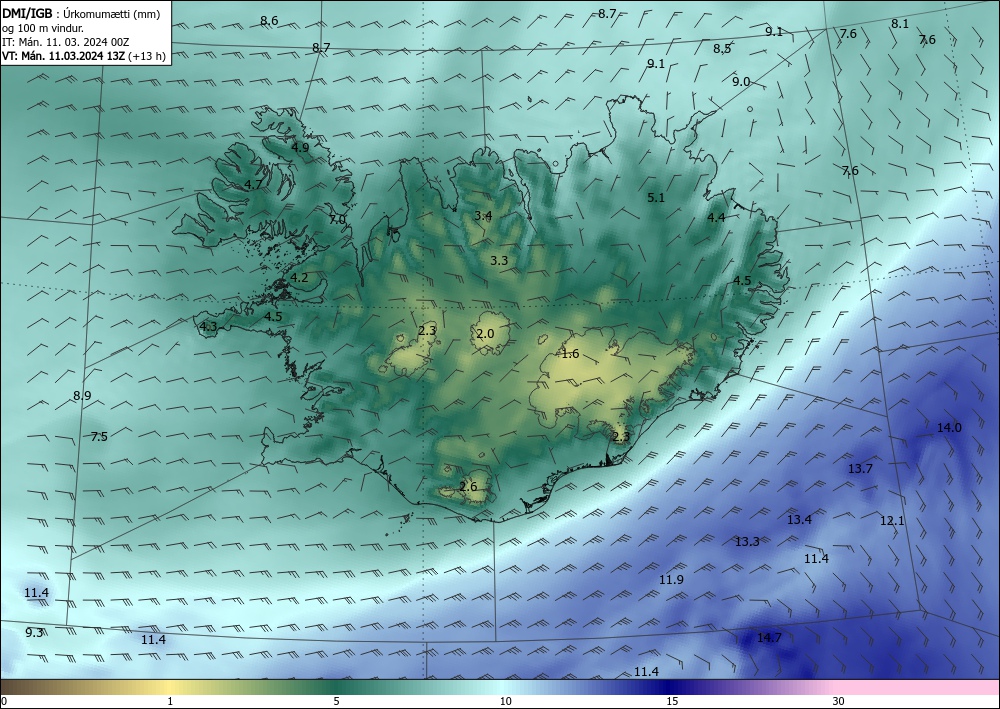Click the 10 tick label on the color scale
The height and width of the screenshot is (709, 1000).
tap(506, 701)
